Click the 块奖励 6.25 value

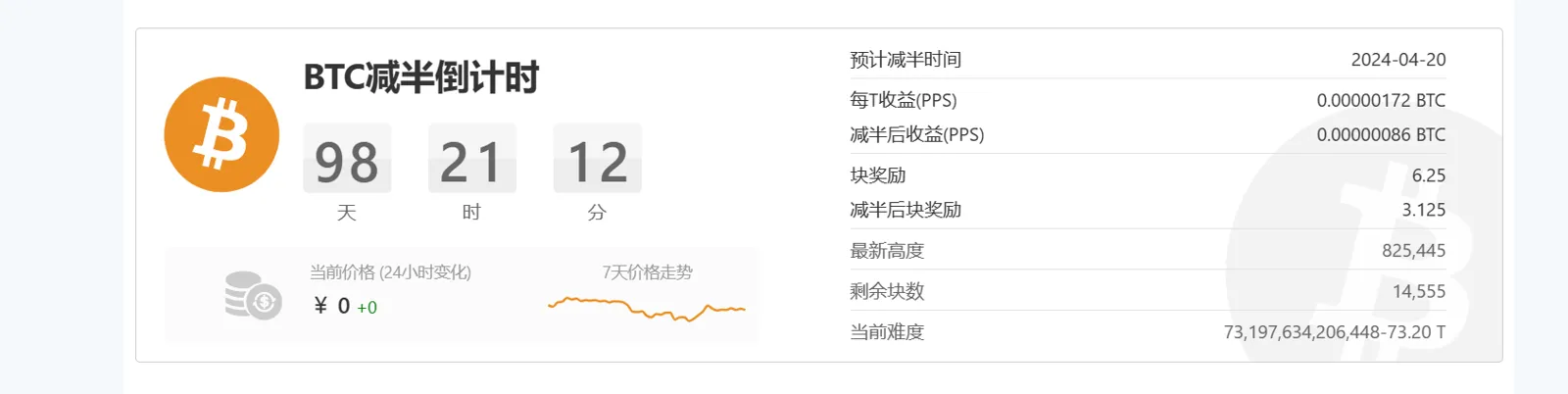tap(1428, 175)
